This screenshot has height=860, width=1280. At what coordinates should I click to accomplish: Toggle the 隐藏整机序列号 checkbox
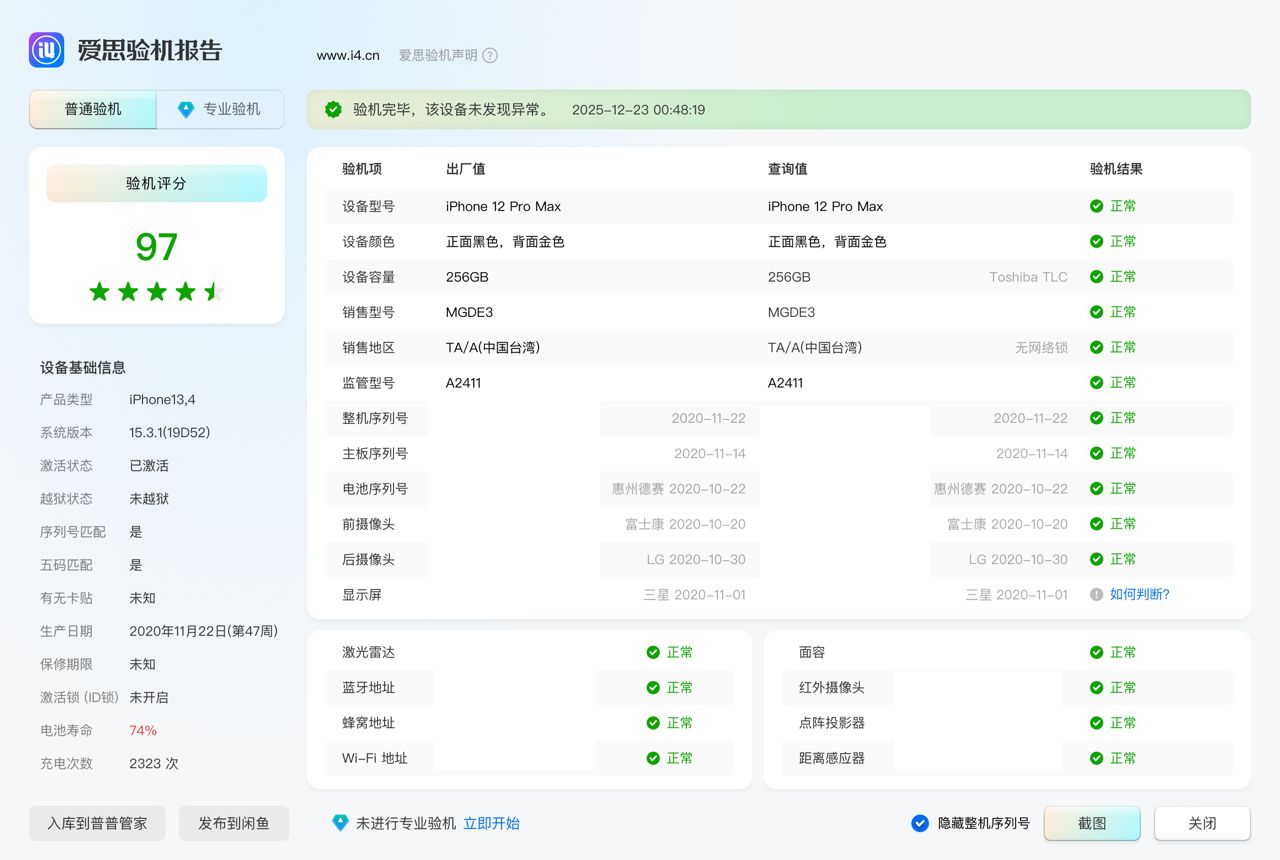point(920,823)
